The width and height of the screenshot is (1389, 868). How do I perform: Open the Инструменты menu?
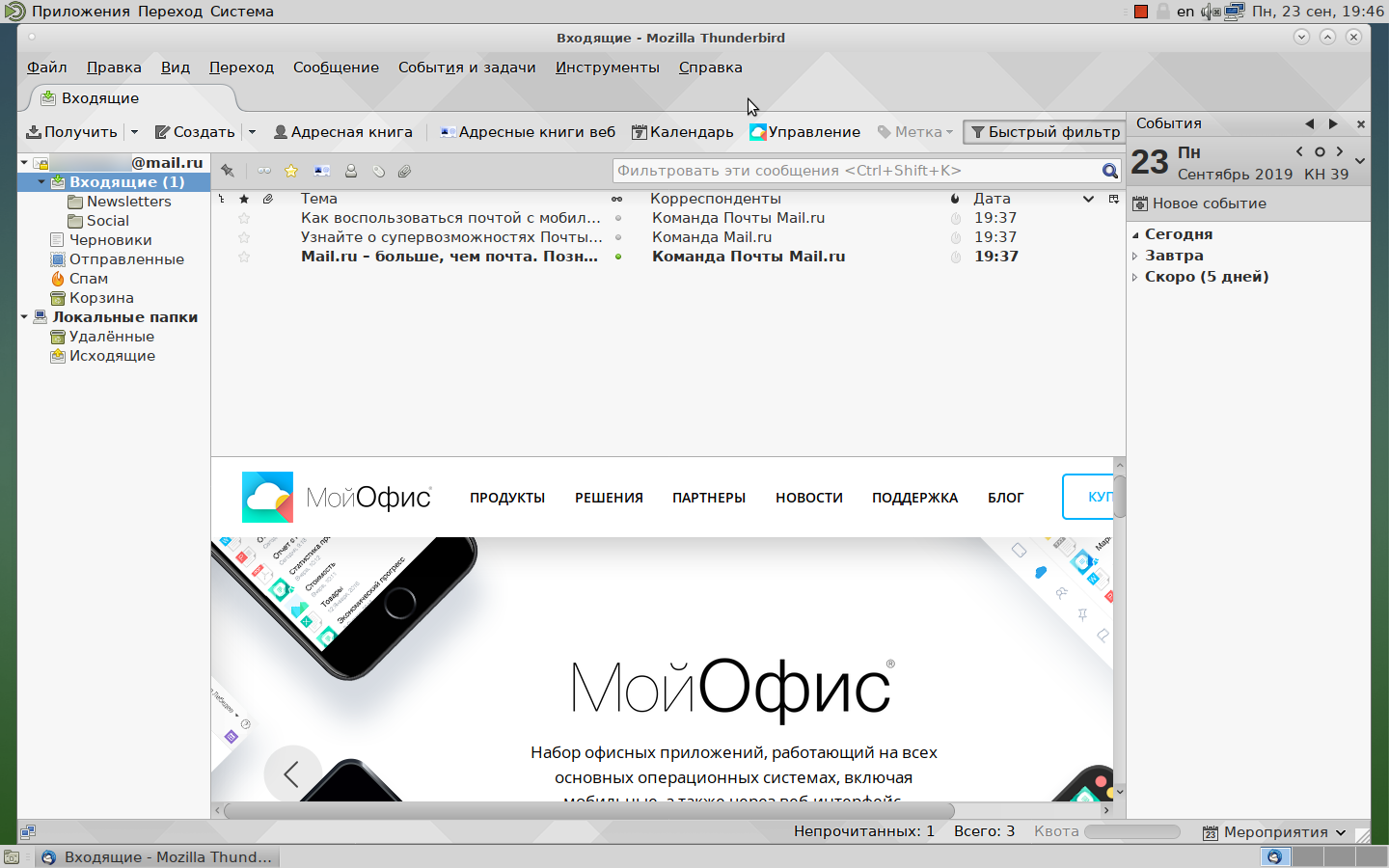[x=608, y=68]
